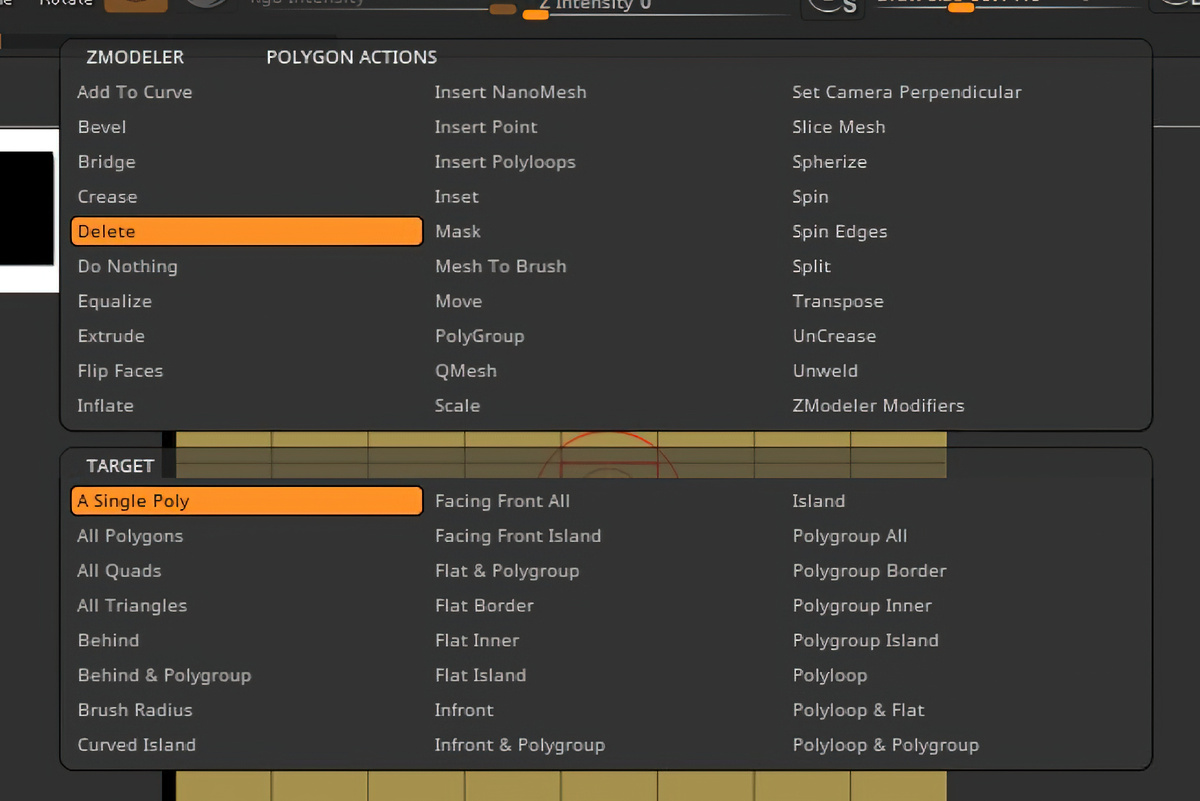Select the A Single Poly target
The width and height of the screenshot is (1200, 801).
tap(247, 501)
